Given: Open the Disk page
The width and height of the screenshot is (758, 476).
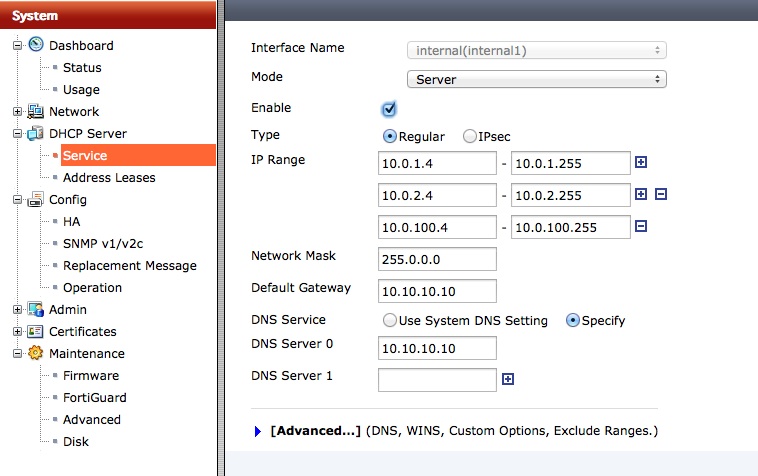Looking at the screenshot, I should click(x=76, y=442).
